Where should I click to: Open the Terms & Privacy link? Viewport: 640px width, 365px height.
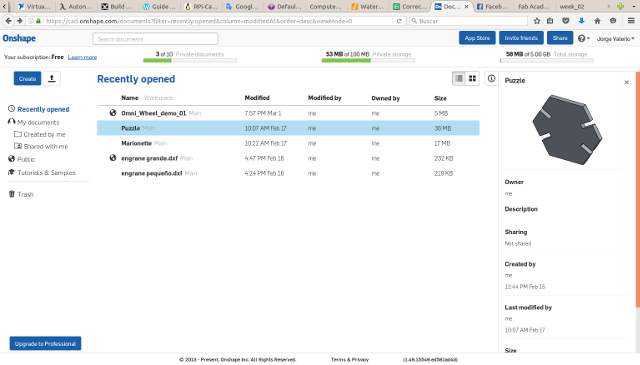[x=350, y=360]
